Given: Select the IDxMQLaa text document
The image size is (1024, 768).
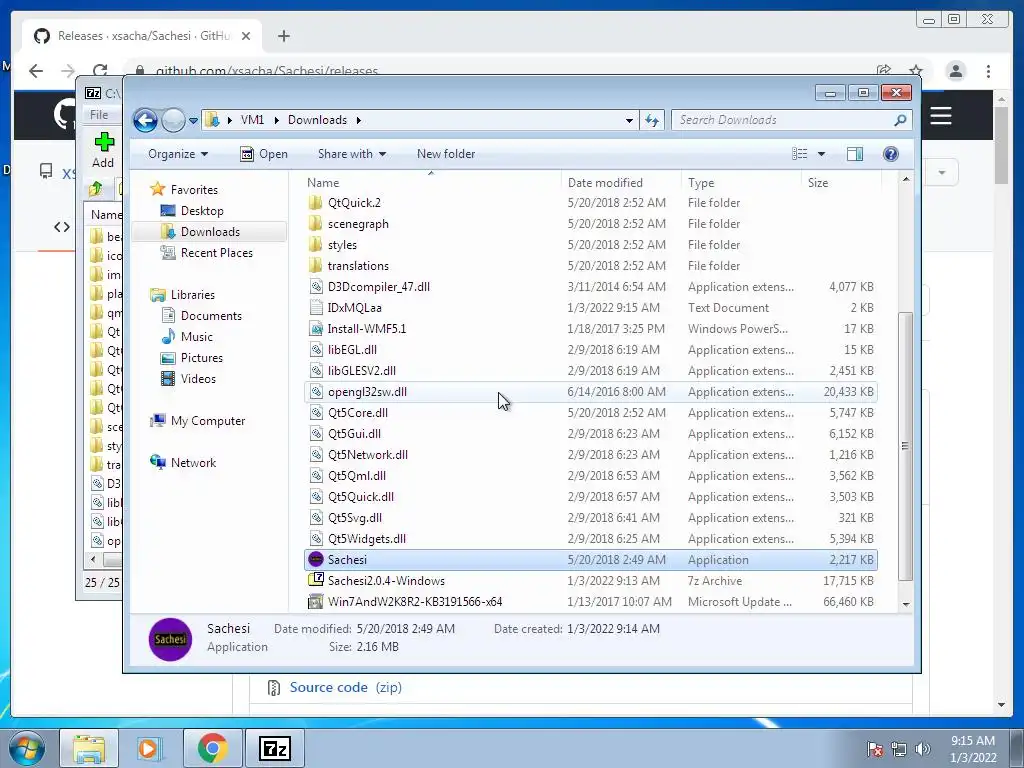Looking at the screenshot, I should click(590, 308).
